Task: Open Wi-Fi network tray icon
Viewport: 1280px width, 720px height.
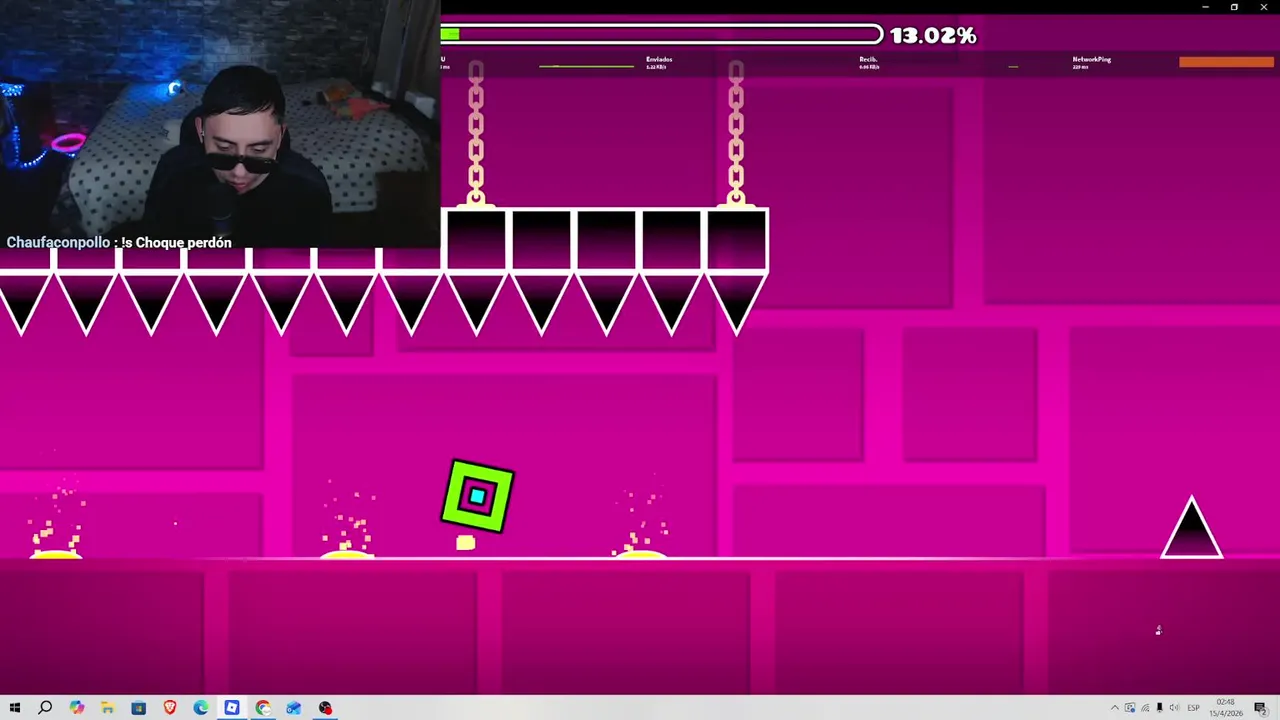Action: (1145, 708)
